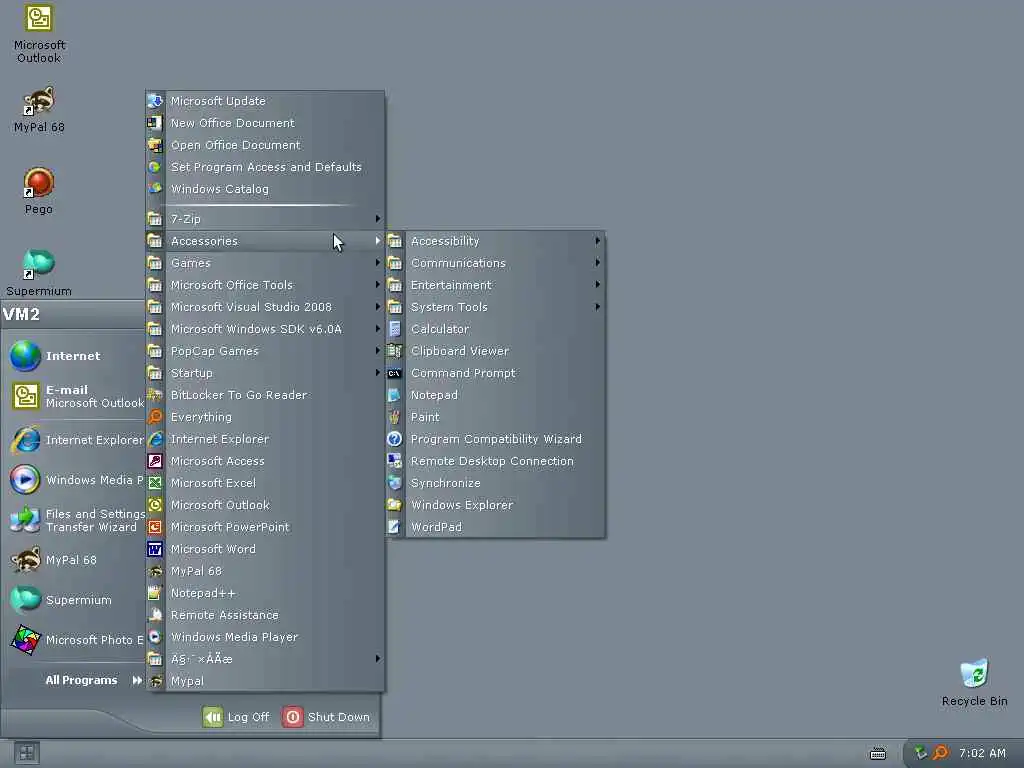The height and width of the screenshot is (768, 1024).
Task: Launch Paint from the Accessories submenu
Action: coord(496,417)
